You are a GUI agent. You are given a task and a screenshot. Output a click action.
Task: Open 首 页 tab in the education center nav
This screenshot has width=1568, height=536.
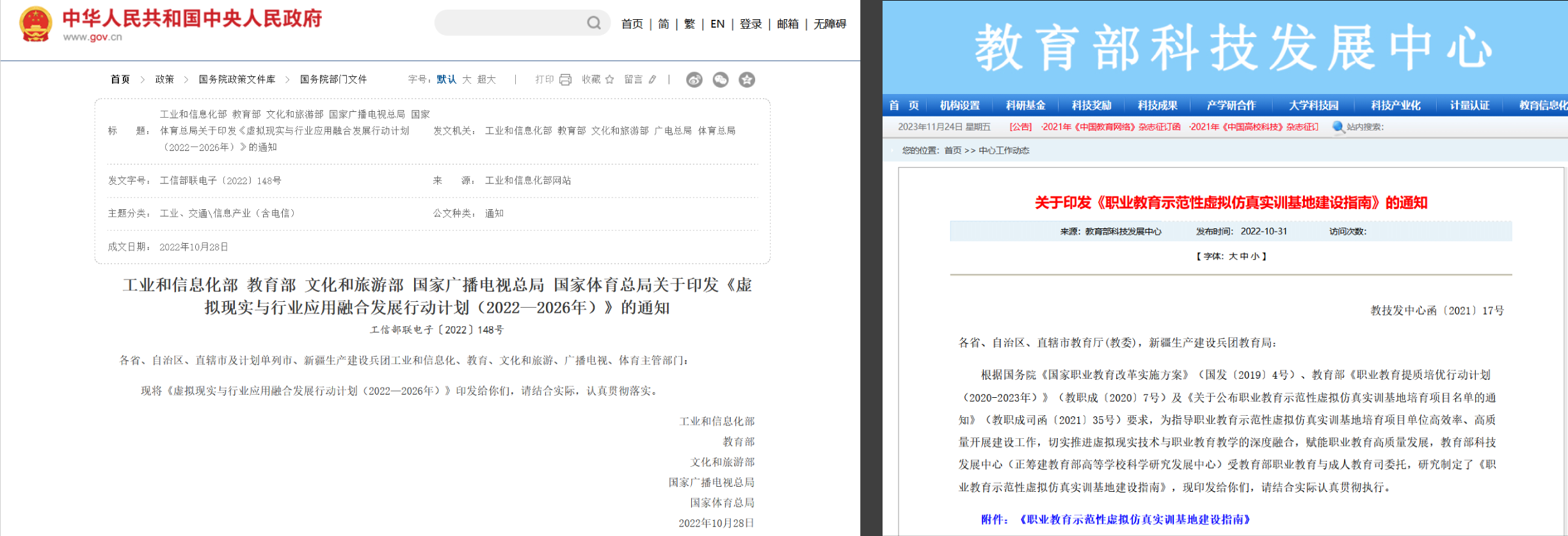point(904,106)
